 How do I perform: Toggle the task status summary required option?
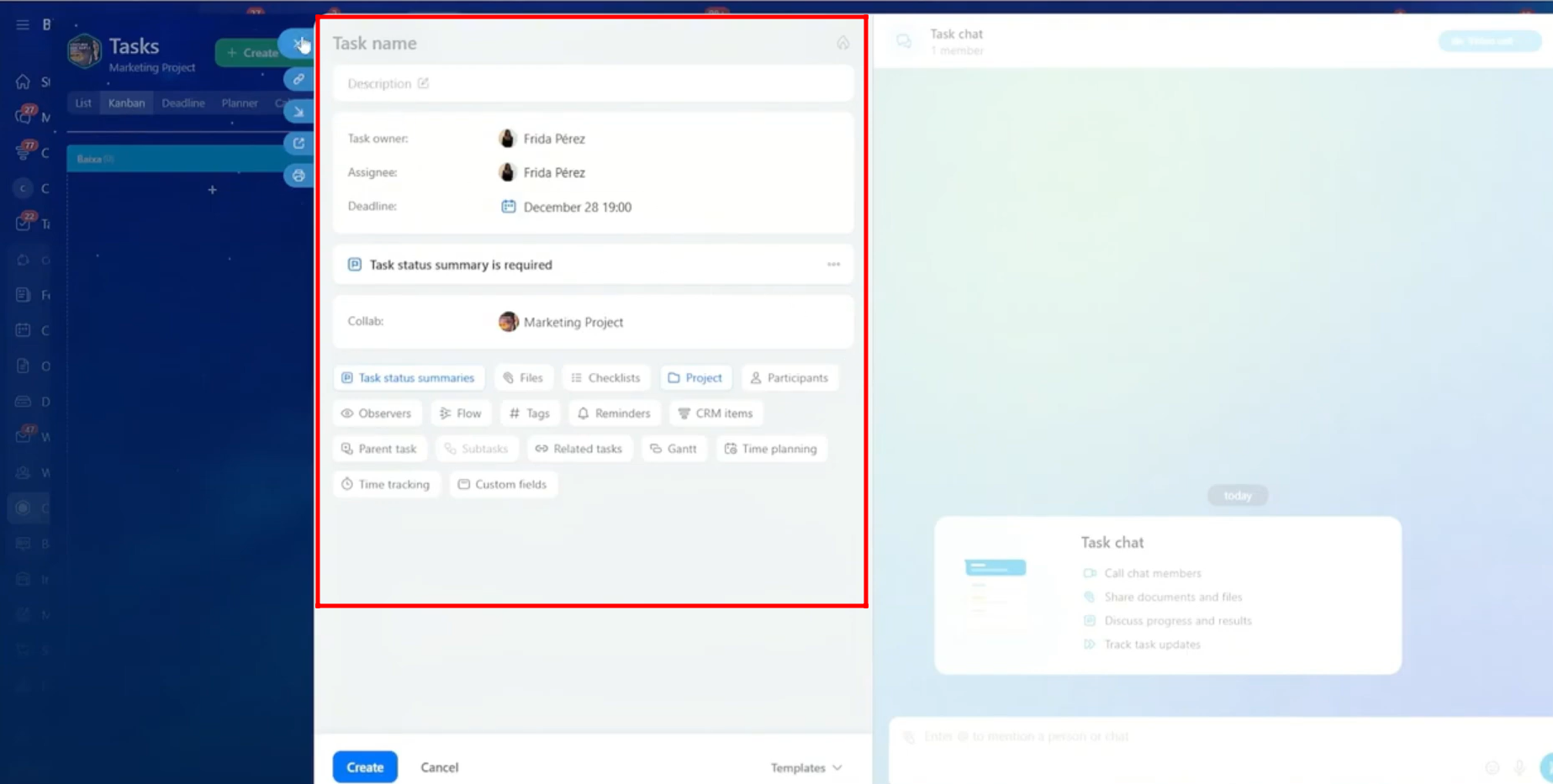point(354,265)
